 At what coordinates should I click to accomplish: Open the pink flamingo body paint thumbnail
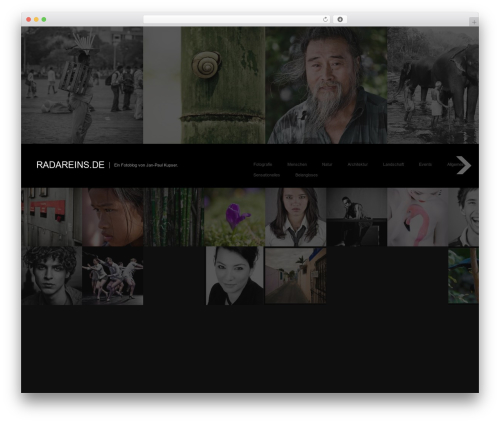click(418, 217)
